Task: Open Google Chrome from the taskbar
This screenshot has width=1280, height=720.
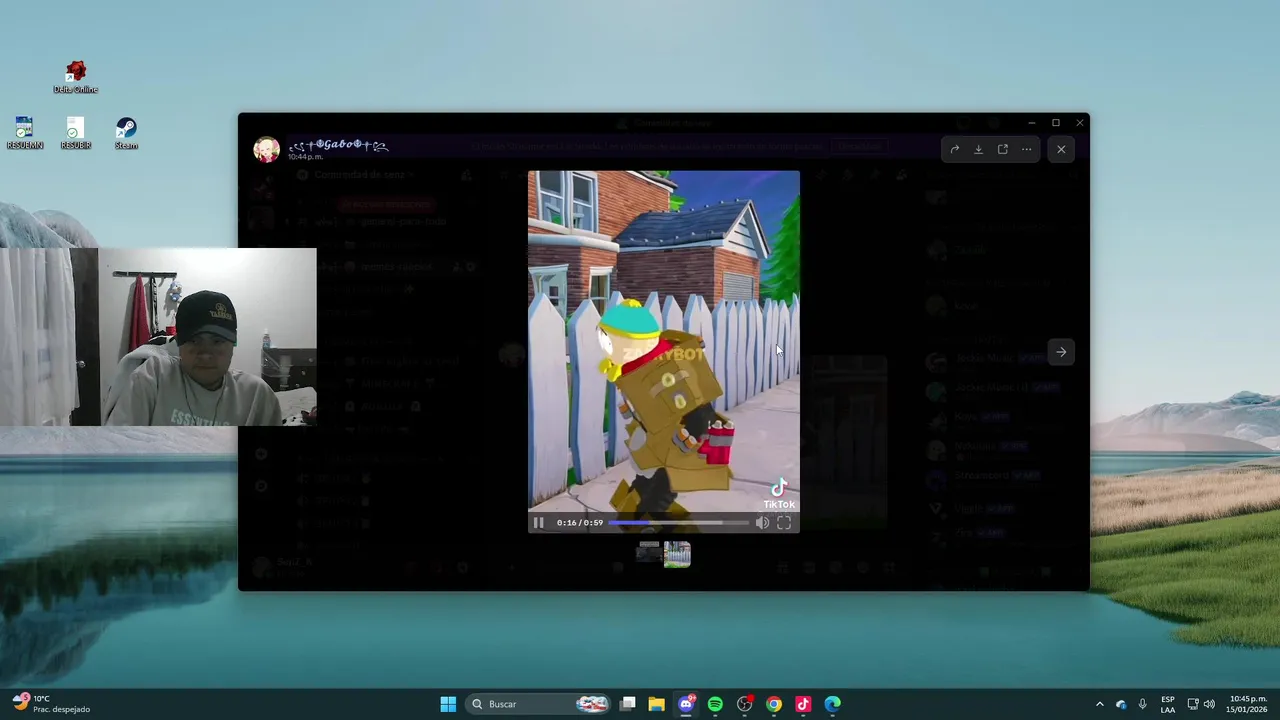Action: (774, 704)
